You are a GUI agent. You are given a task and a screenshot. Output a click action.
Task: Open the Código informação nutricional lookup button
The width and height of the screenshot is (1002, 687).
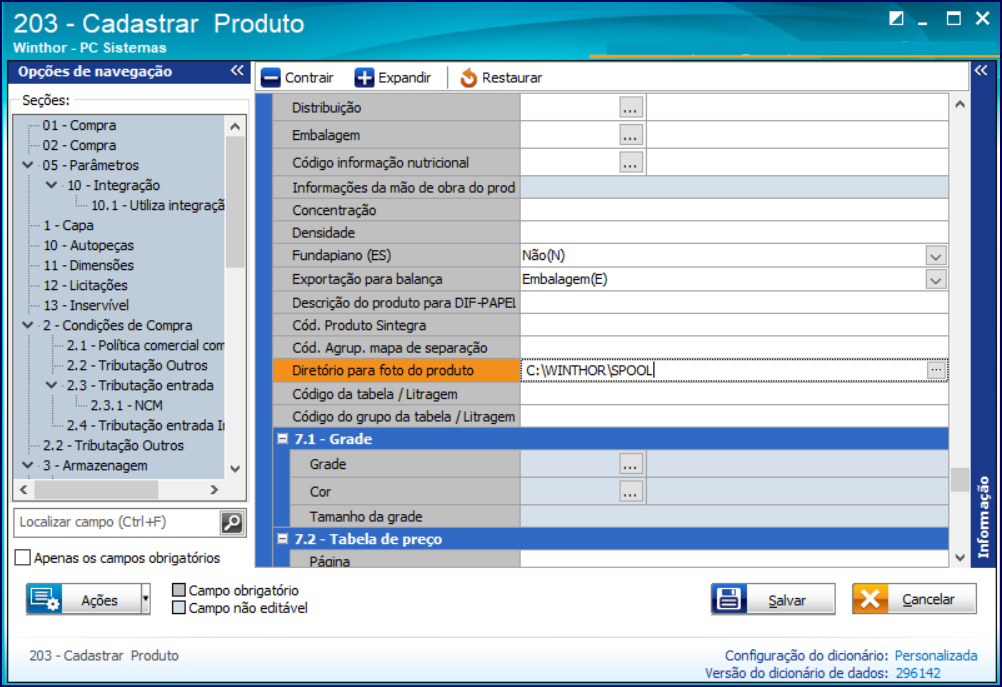[x=630, y=163]
